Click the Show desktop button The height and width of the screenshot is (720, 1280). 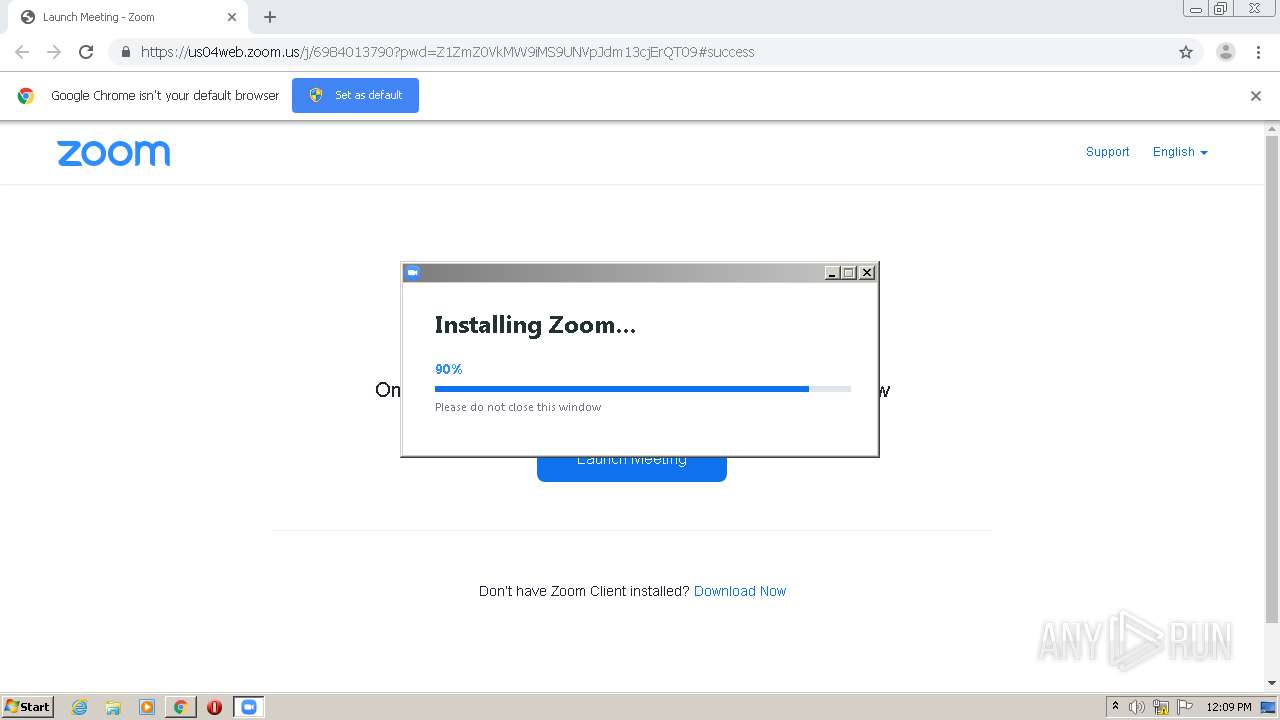point(1269,707)
